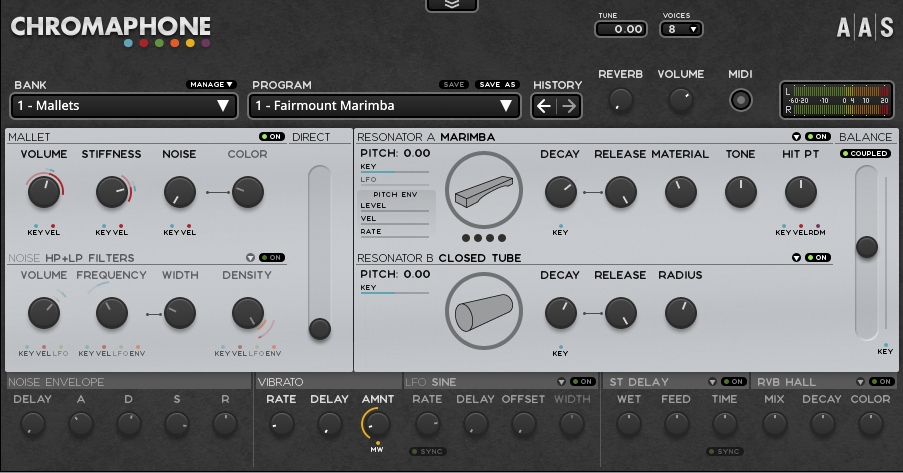Click the Mallet Volume knob
This screenshot has height=473, width=903.
click(x=44, y=192)
